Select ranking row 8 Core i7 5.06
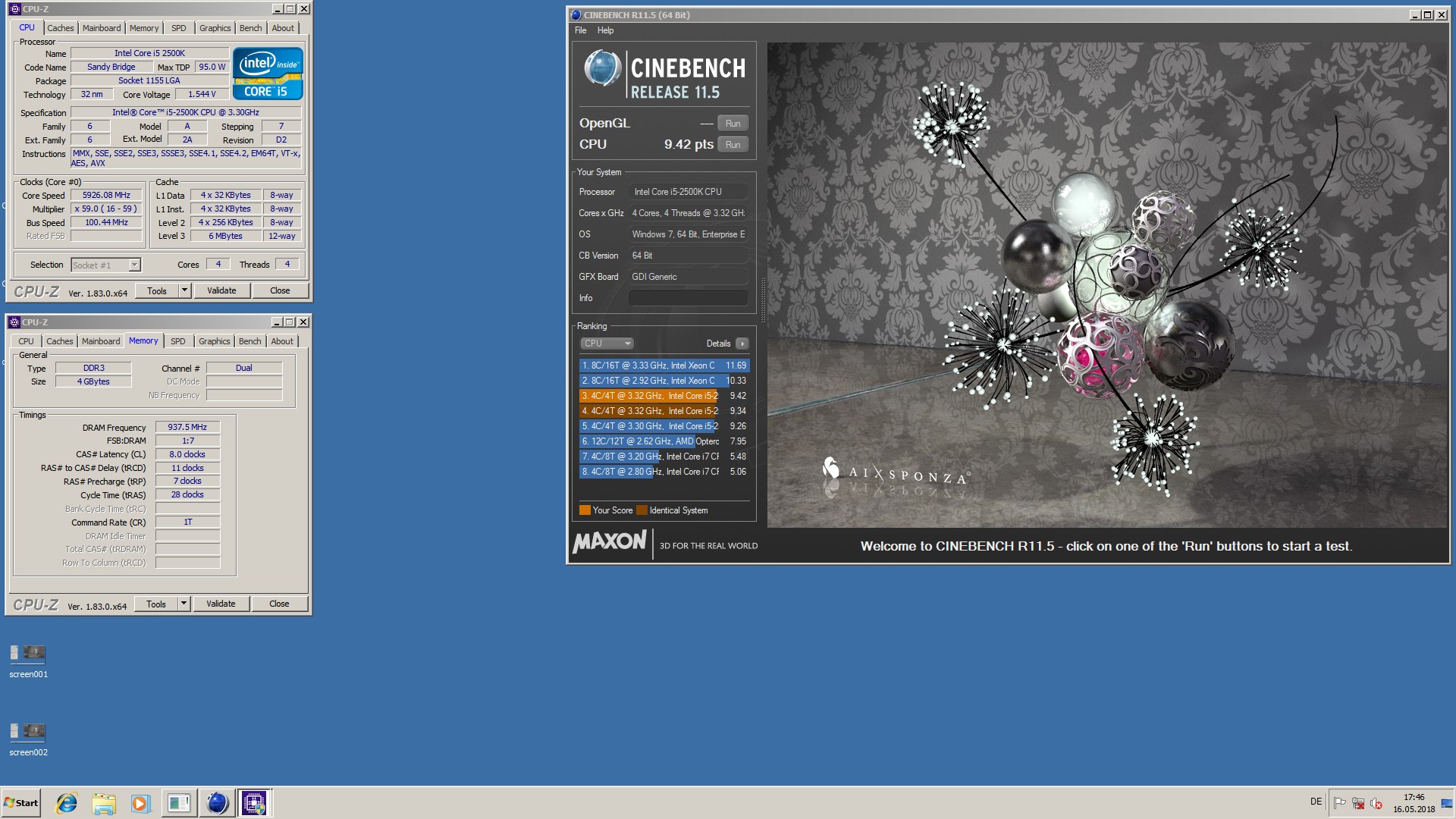The width and height of the screenshot is (1456, 819). point(664,472)
